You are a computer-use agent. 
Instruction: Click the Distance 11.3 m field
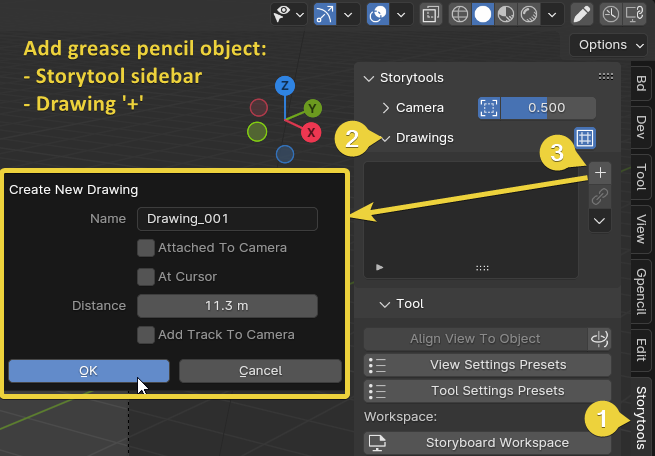pyautogui.click(x=227, y=306)
